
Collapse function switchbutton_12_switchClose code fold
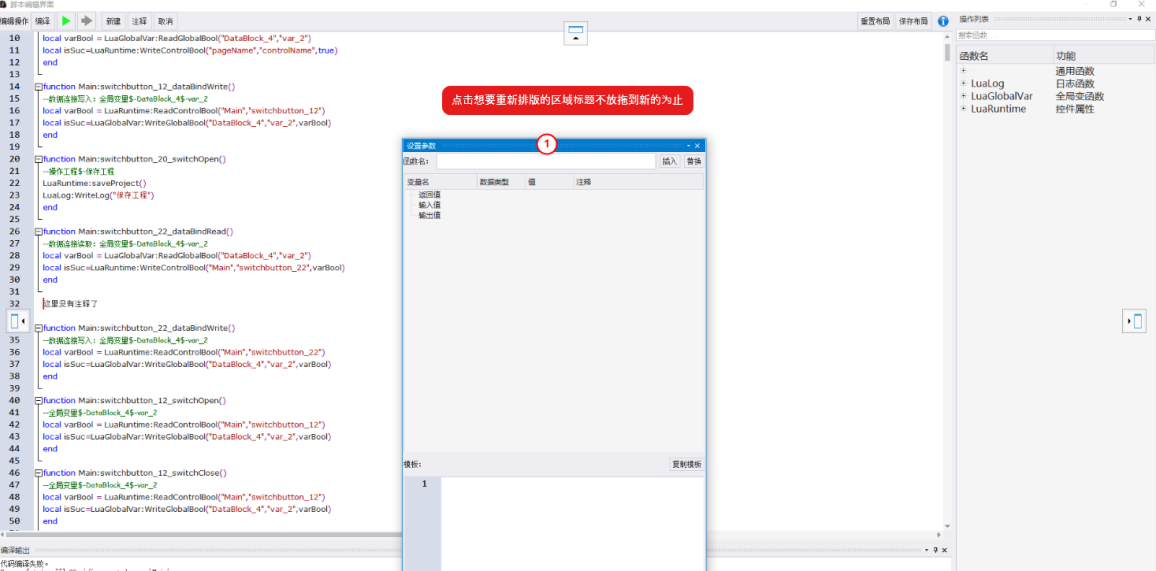[x=38, y=473]
